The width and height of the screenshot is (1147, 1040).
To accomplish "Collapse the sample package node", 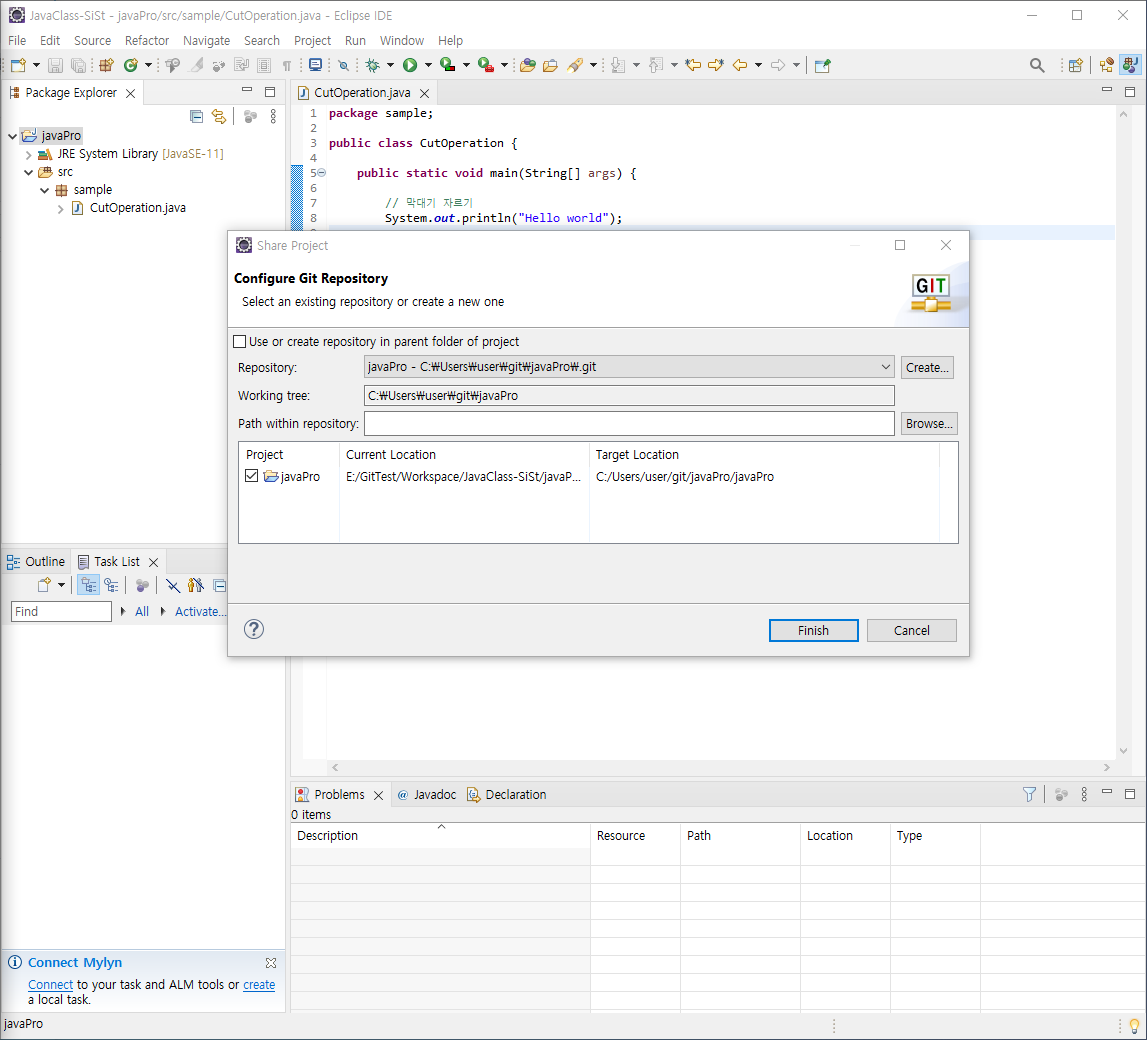I will (x=45, y=190).
